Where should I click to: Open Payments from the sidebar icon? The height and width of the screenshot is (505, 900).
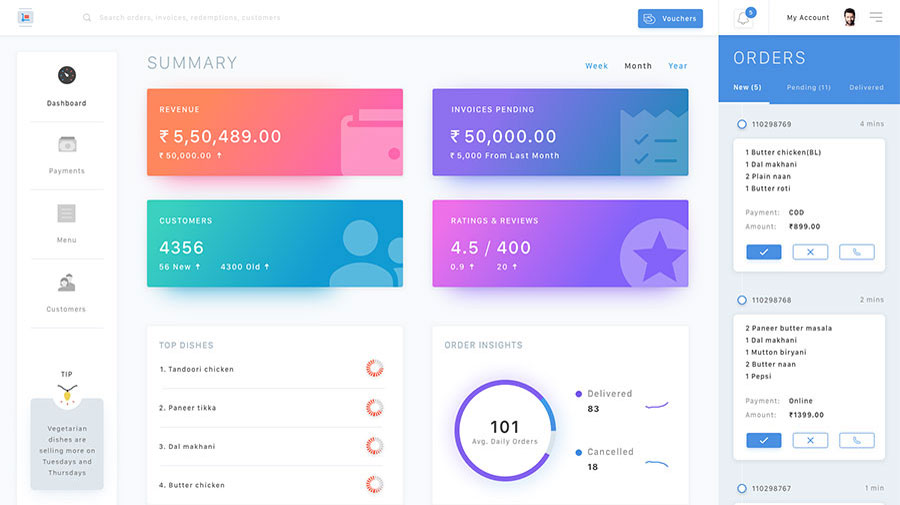coord(66,145)
